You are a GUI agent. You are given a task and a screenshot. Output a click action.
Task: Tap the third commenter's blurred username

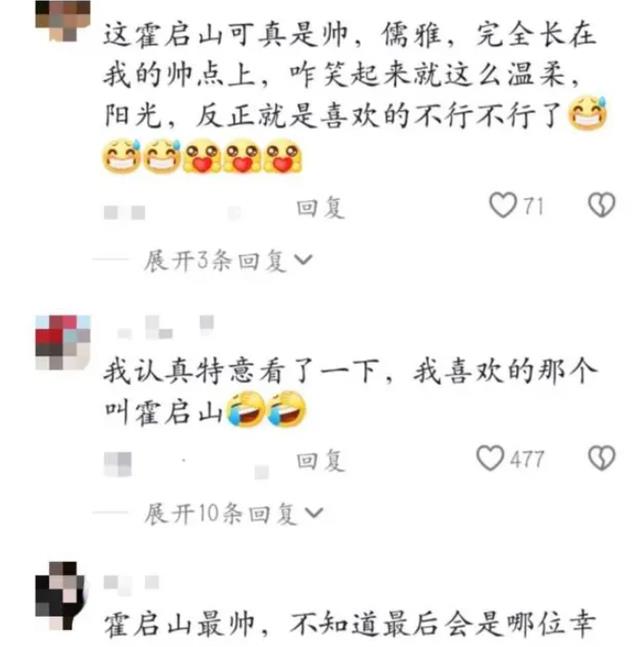click(131, 583)
